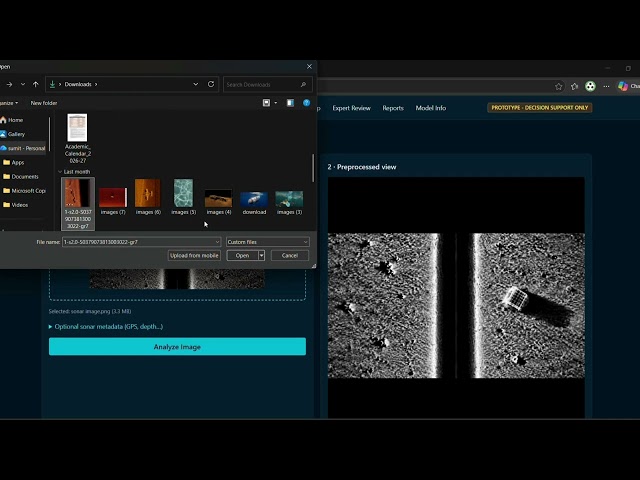The height and width of the screenshot is (480, 640).
Task: Click the file list vertical scrollbar
Action: (313, 168)
